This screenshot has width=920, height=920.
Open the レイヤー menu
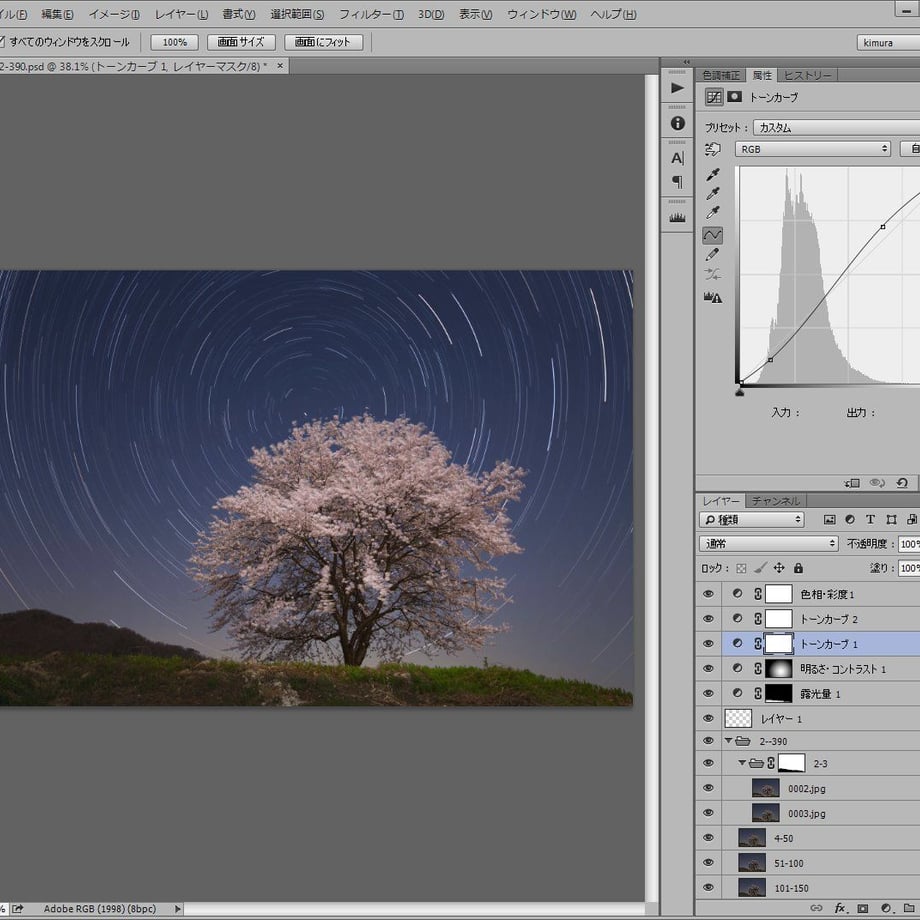coord(181,14)
